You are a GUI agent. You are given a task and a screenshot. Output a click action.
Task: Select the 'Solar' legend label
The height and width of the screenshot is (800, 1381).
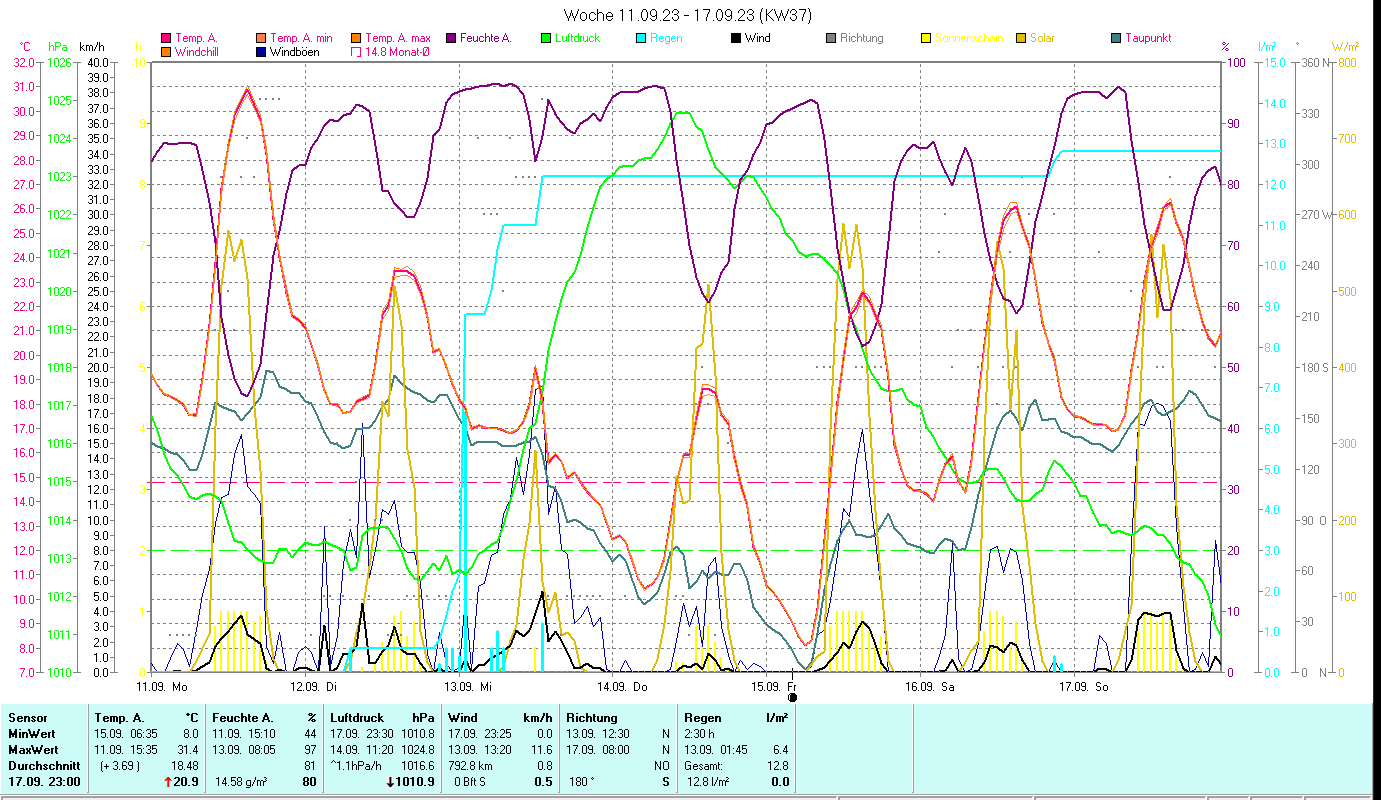click(x=1042, y=38)
